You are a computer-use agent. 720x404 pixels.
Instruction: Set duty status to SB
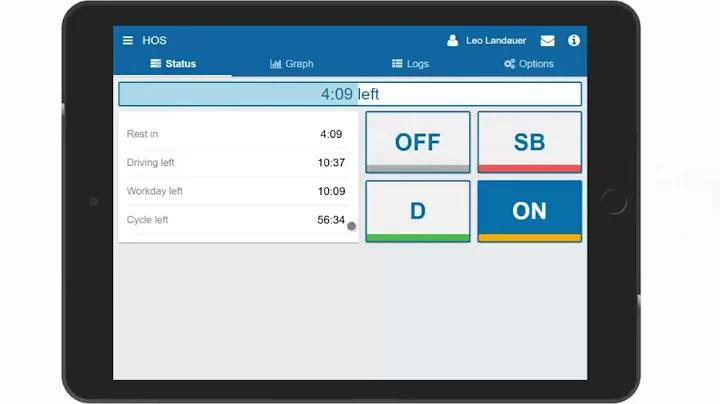529,142
